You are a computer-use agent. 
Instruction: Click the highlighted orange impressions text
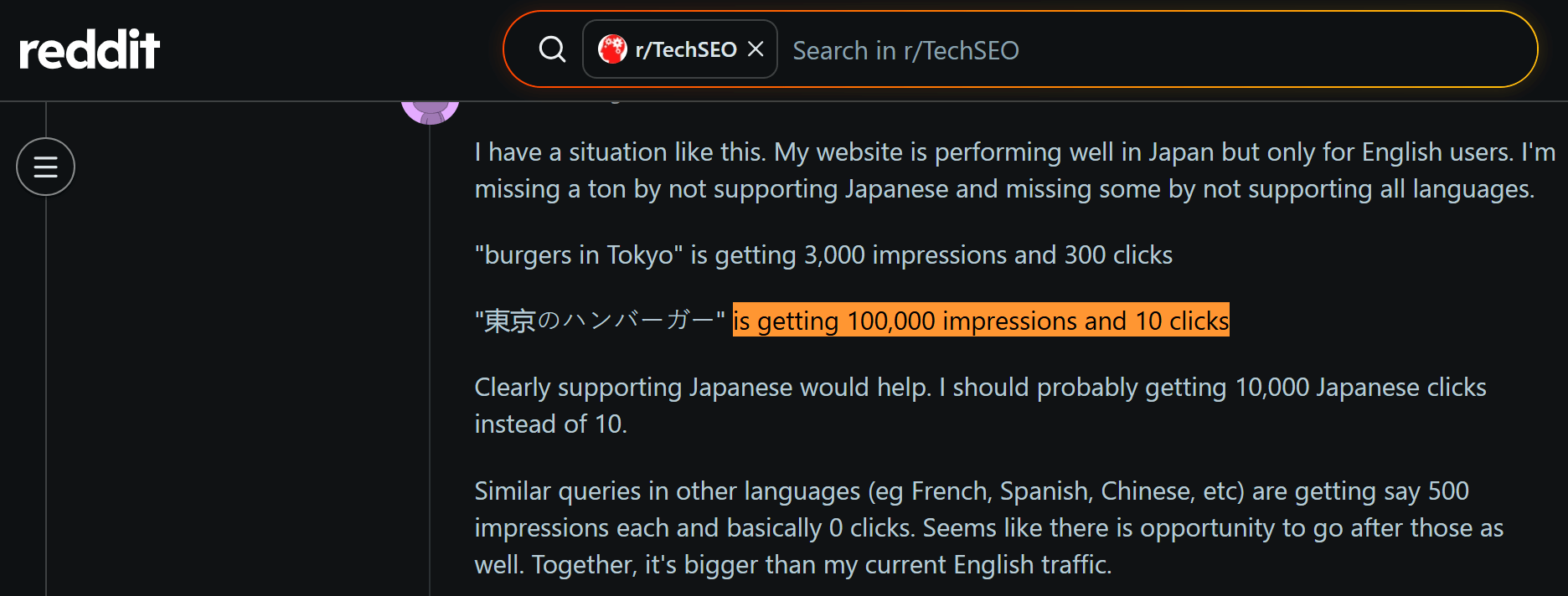pos(980,321)
